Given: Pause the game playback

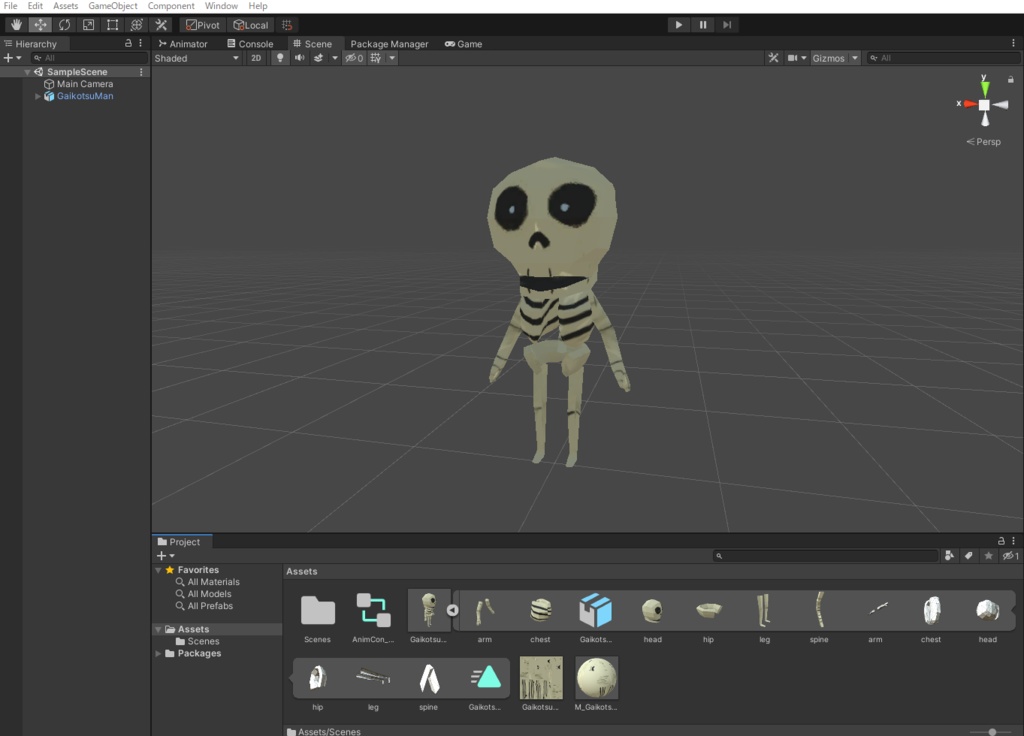Looking at the screenshot, I should pyautogui.click(x=703, y=25).
